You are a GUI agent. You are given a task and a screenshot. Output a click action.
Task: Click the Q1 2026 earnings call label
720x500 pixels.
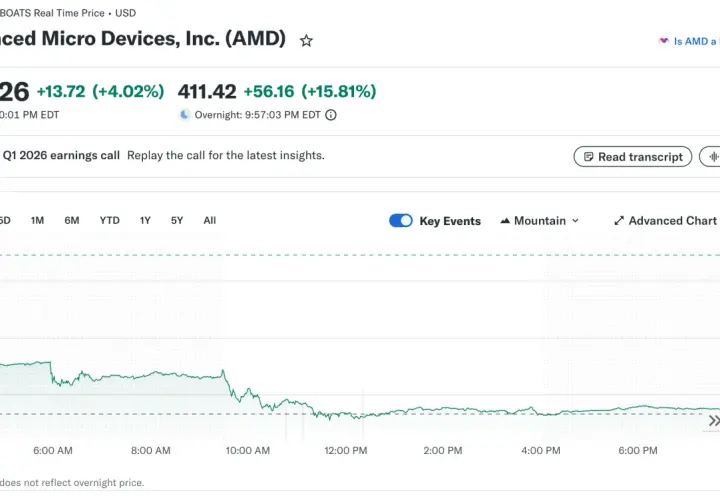coord(61,155)
